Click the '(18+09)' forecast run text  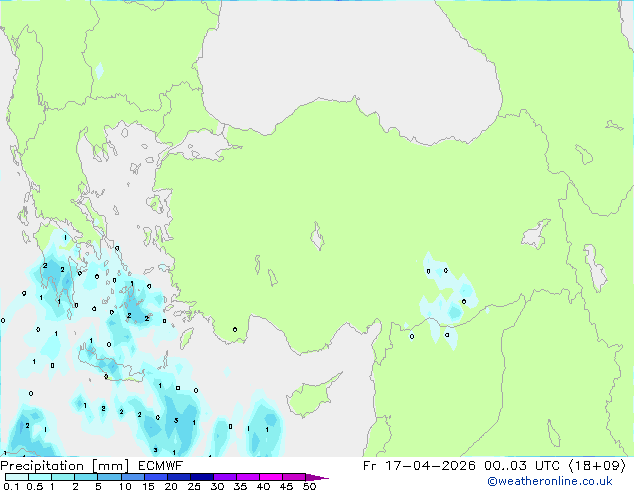coord(597,466)
